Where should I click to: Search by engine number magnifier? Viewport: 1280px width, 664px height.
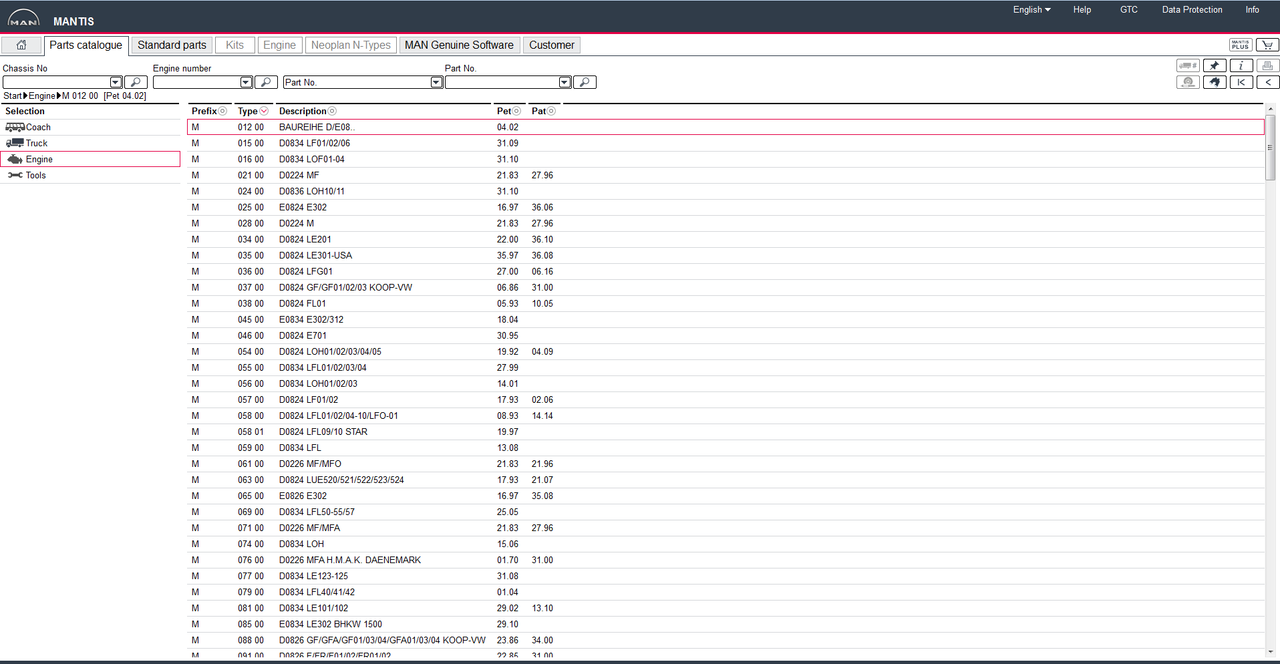tap(266, 82)
